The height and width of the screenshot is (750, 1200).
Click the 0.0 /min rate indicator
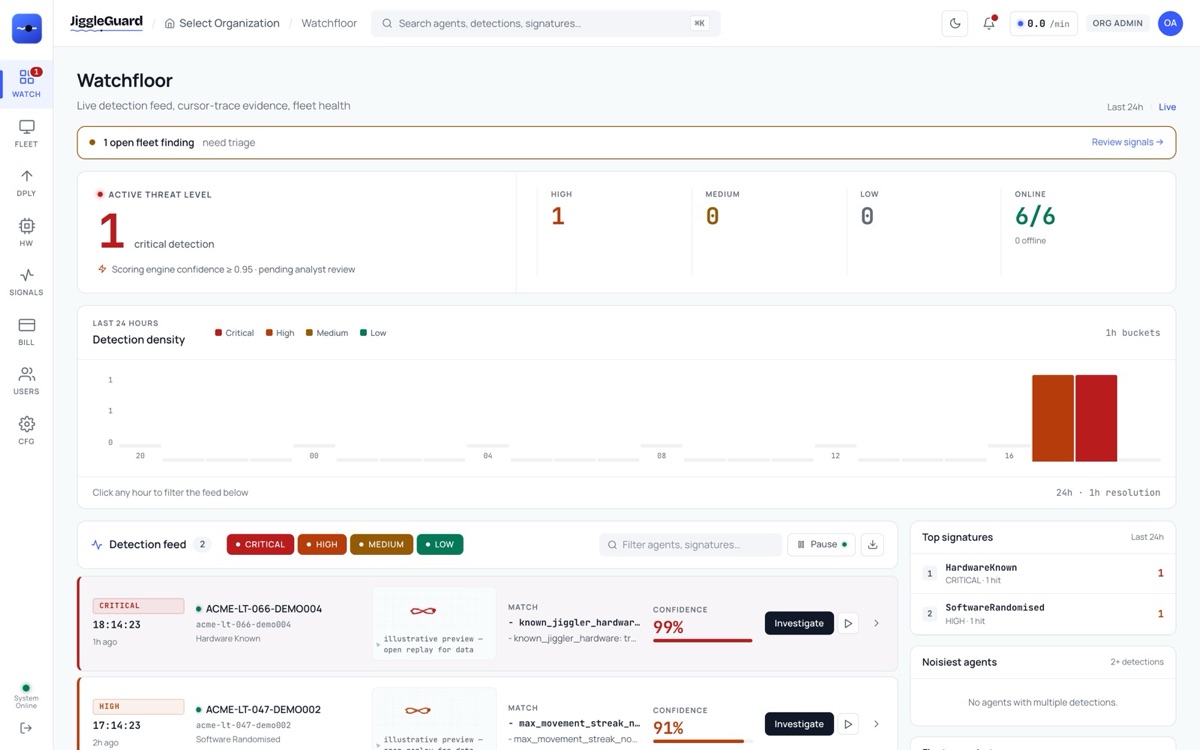(x=1043, y=23)
